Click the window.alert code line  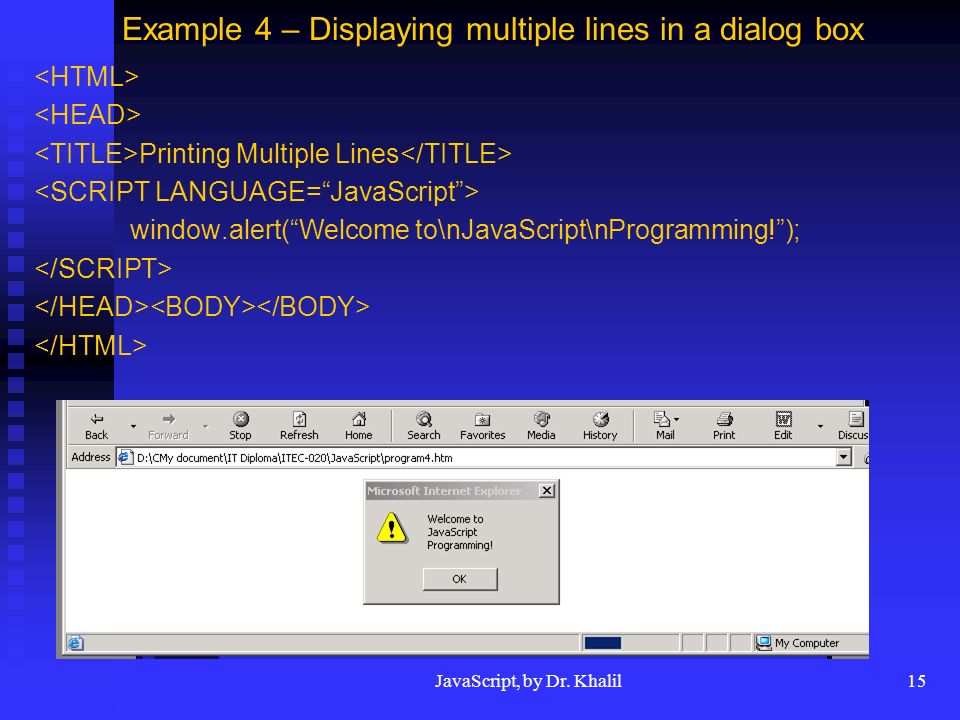(465, 230)
